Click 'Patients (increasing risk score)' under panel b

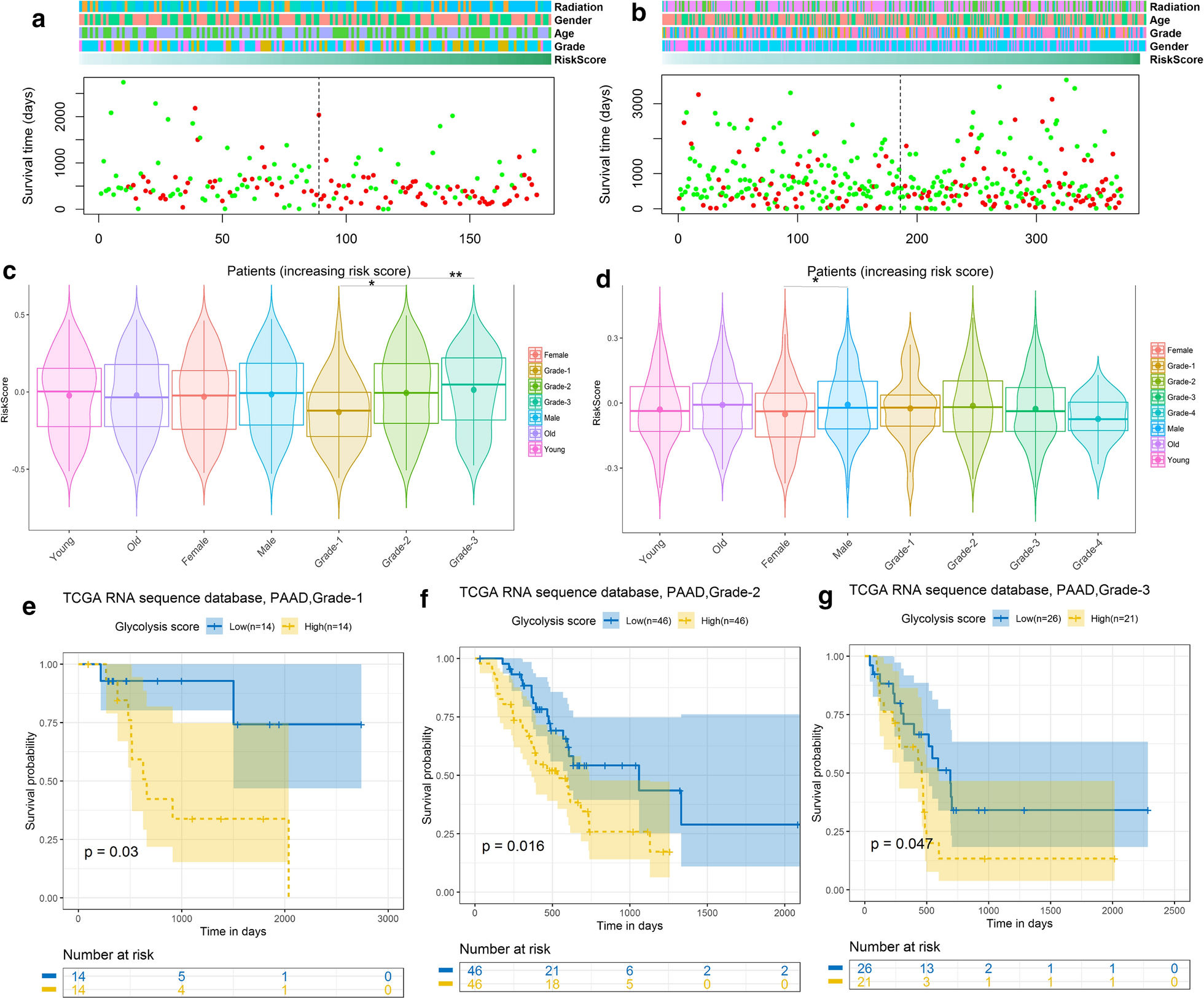(900, 272)
